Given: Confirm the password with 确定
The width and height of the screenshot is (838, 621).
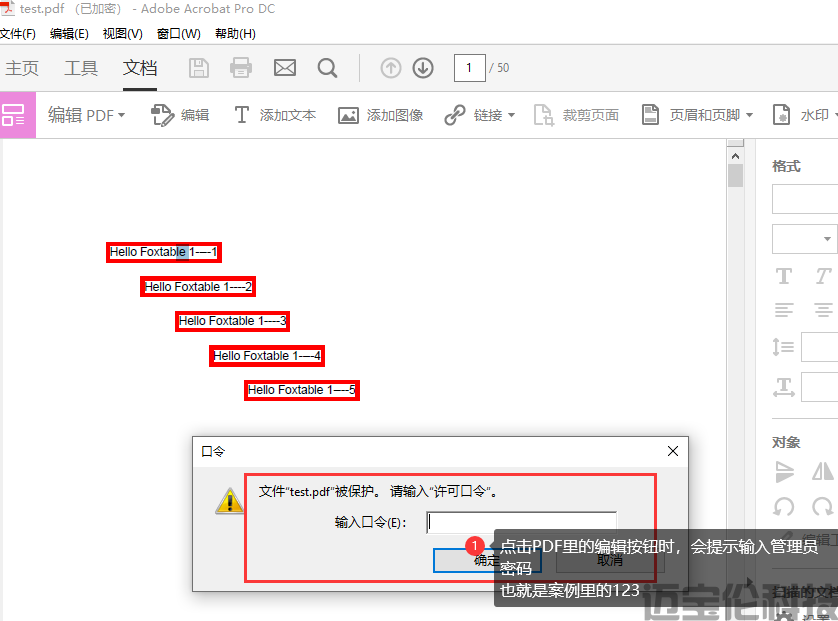Looking at the screenshot, I should point(487,561).
